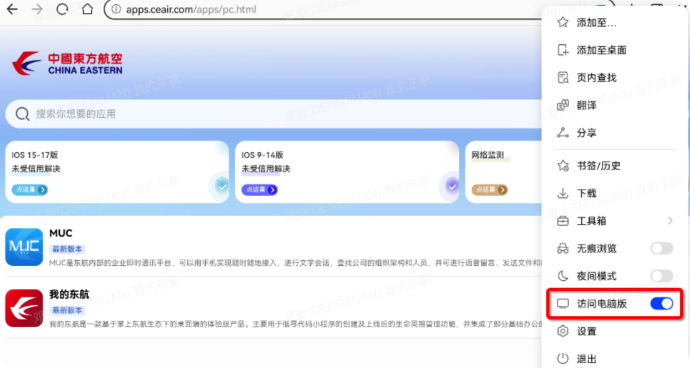The width and height of the screenshot is (690, 368).
Task: Click the MUC app title
Action: [61, 233]
